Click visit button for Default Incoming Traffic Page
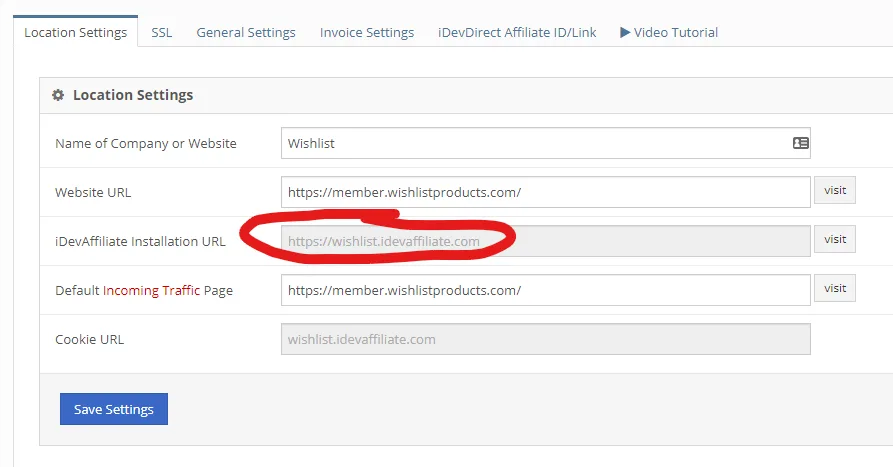 coord(834,288)
